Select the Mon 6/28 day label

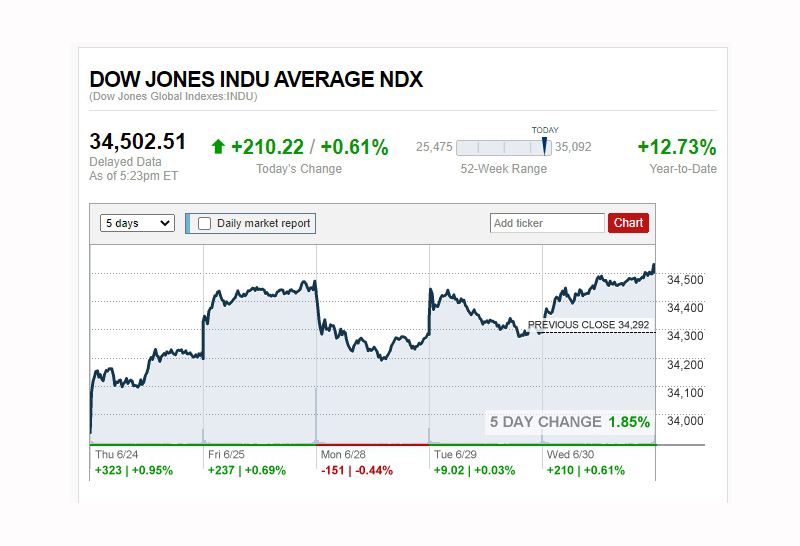pos(342,454)
